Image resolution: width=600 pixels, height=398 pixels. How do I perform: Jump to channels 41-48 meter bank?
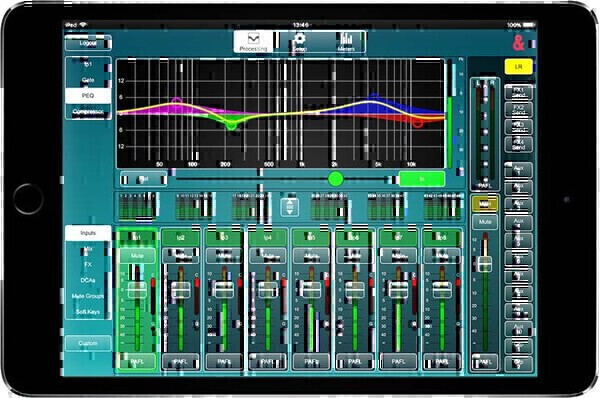[442, 207]
